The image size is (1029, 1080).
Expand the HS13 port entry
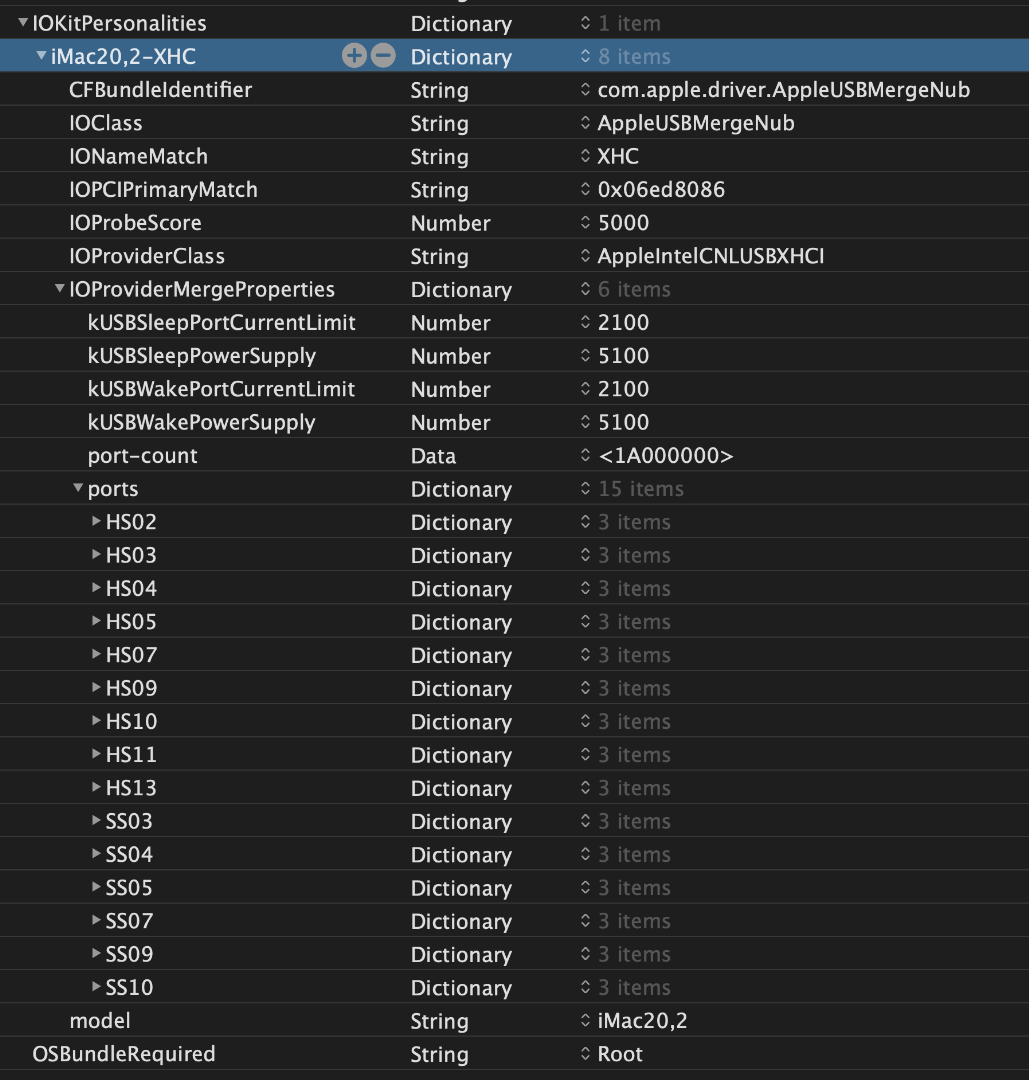tap(96, 787)
